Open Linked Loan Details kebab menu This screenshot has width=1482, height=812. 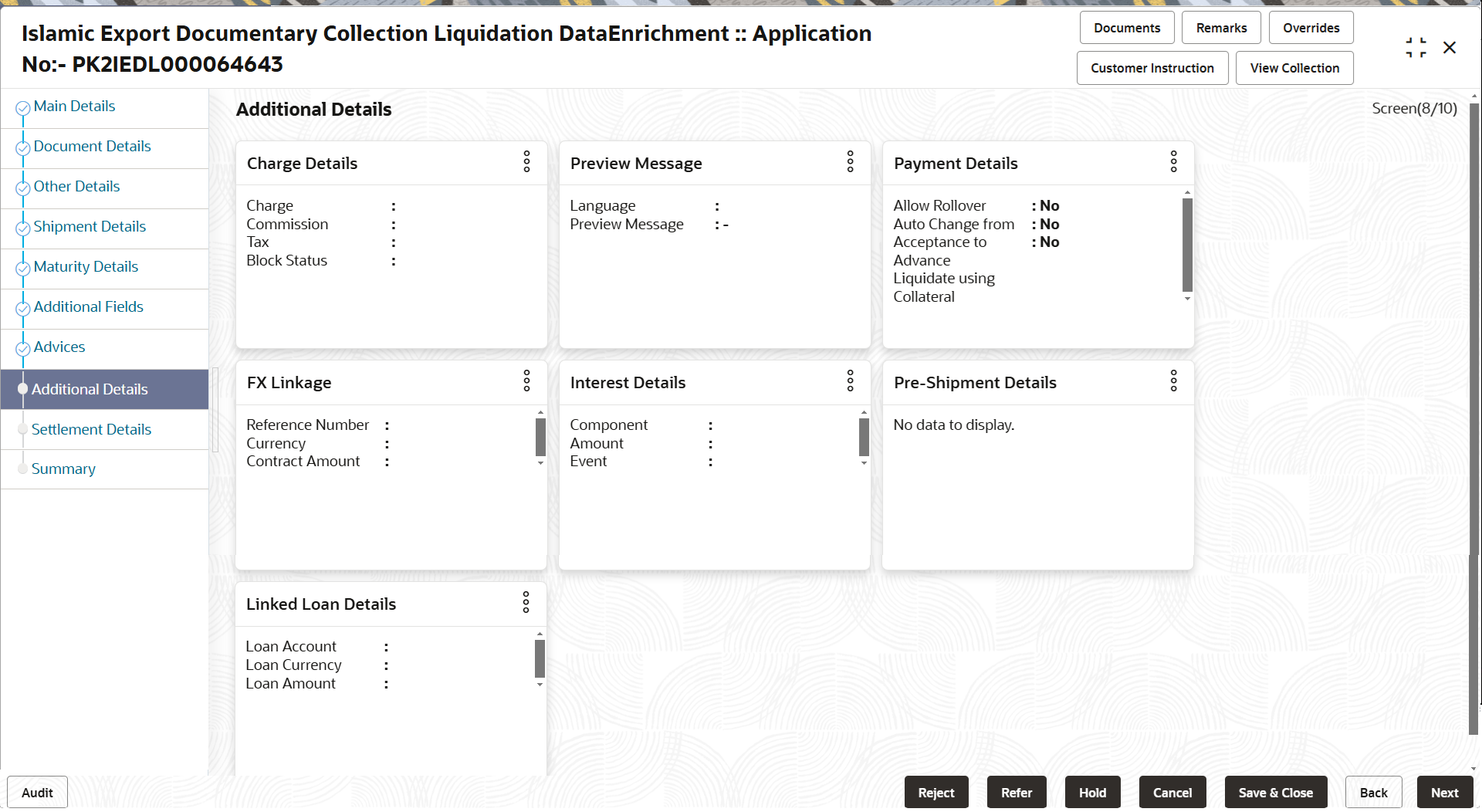point(526,603)
